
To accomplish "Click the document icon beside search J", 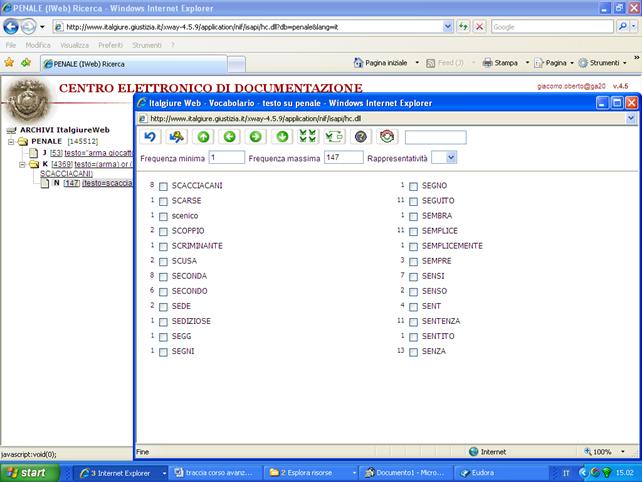I will pyautogui.click(x=34, y=153).
